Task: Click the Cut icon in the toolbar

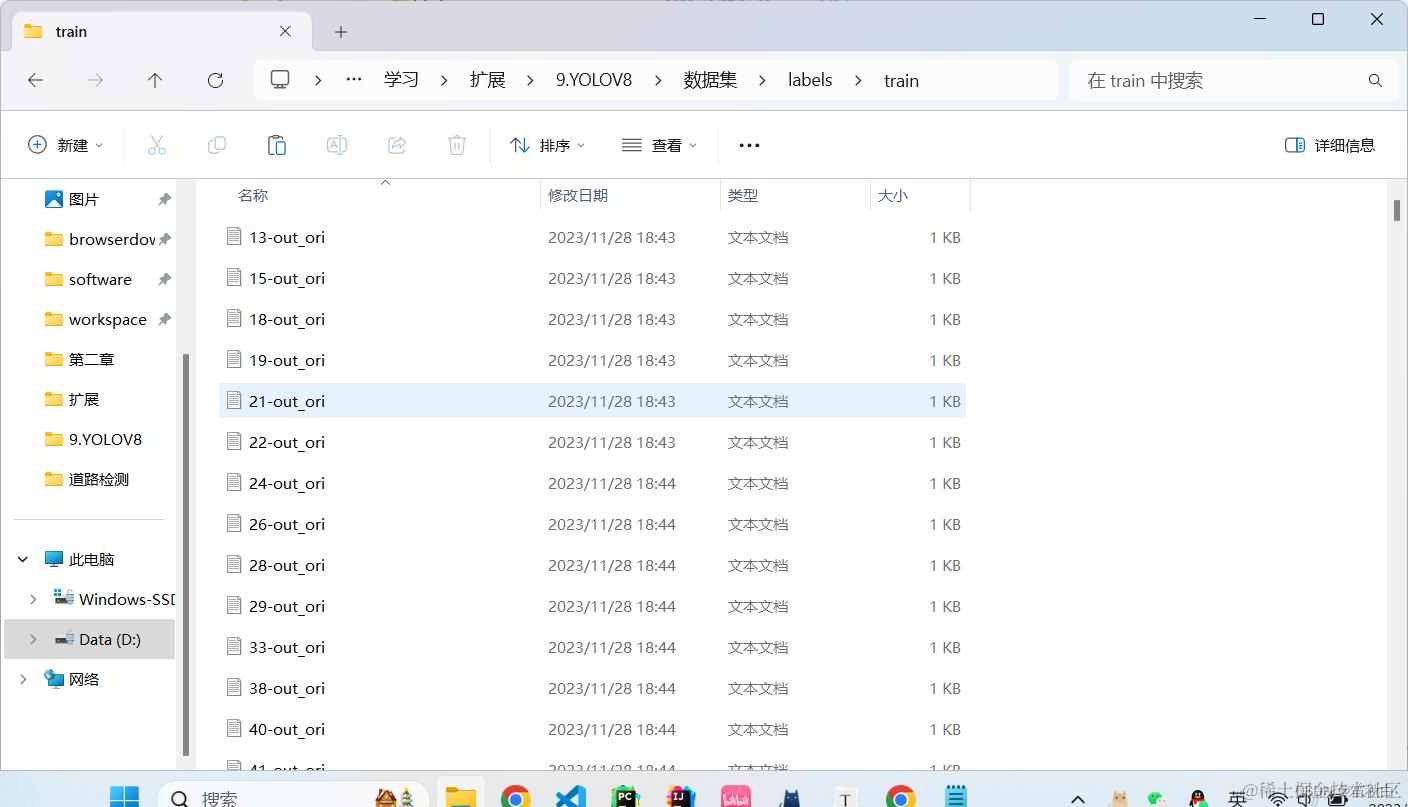Action: (157, 144)
